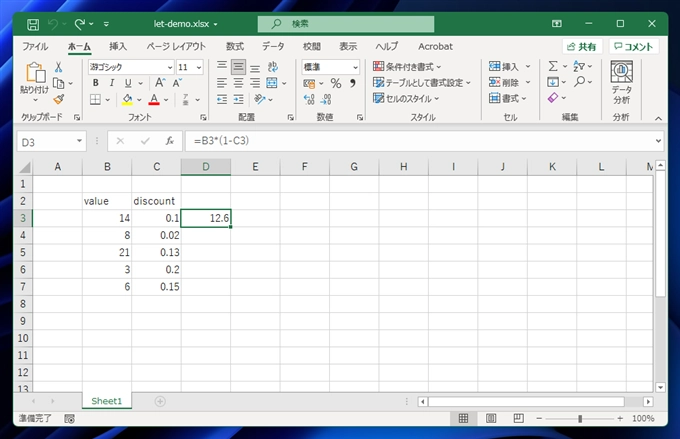680x439 pixels.
Task: Apply comma style format
Action: pos(353,83)
